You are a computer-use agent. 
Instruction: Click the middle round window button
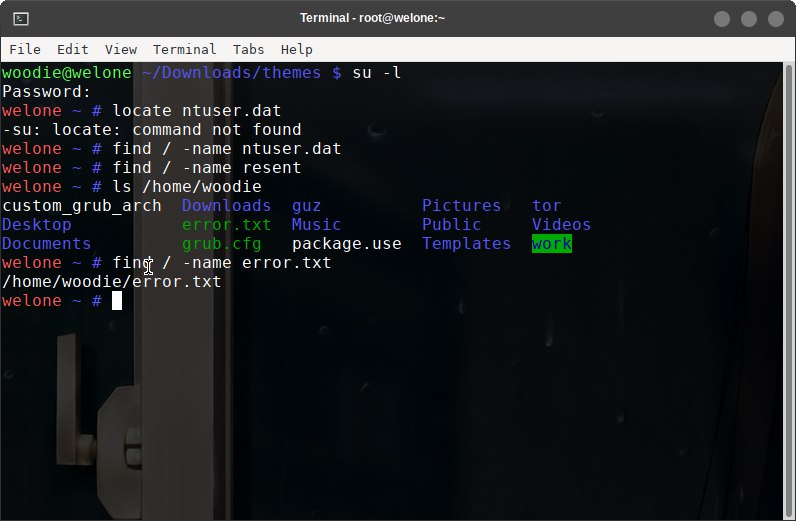pyautogui.click(x=749, y=19)
